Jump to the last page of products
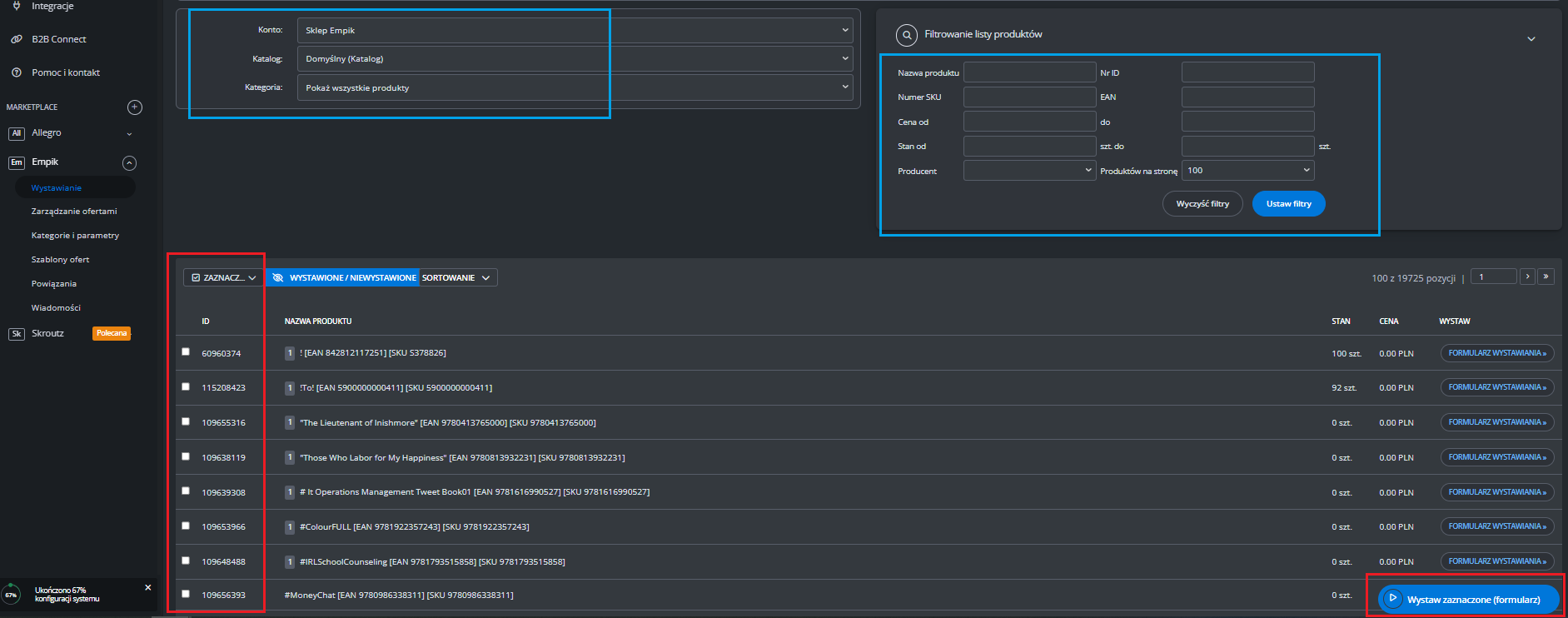Viewport: 1568px width, 618px height. (x=1546, y=277)
